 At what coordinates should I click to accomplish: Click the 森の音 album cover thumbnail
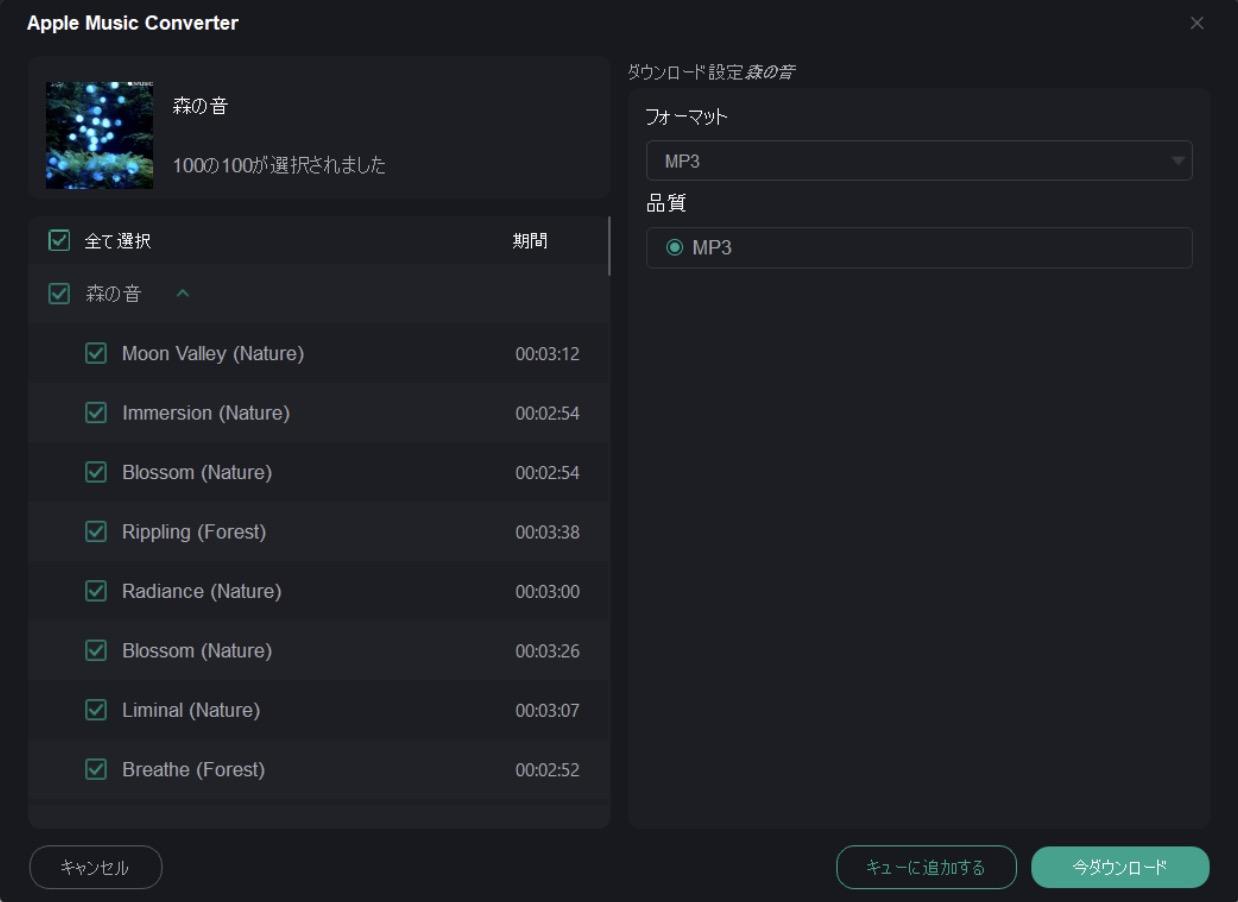(x=100, y=136)
